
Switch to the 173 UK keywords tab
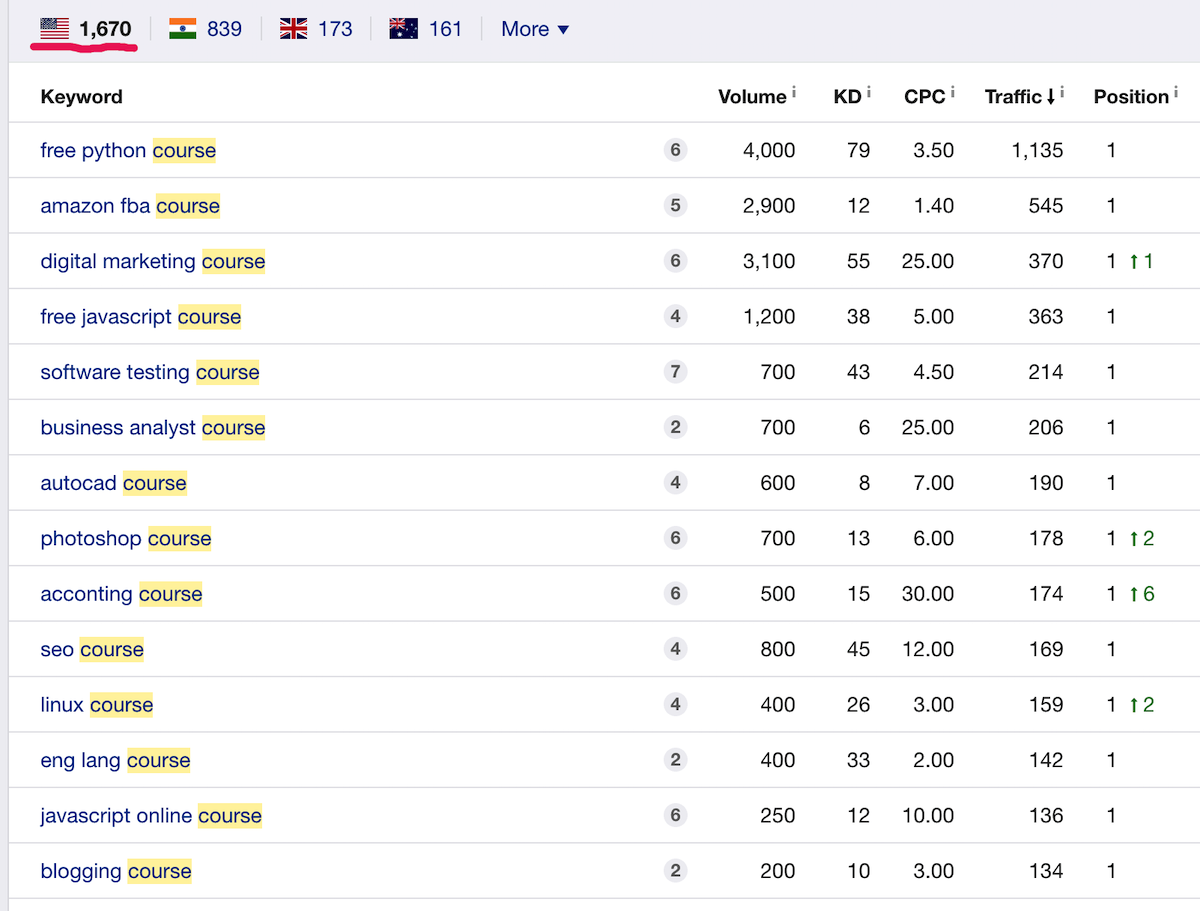point(335,29)
